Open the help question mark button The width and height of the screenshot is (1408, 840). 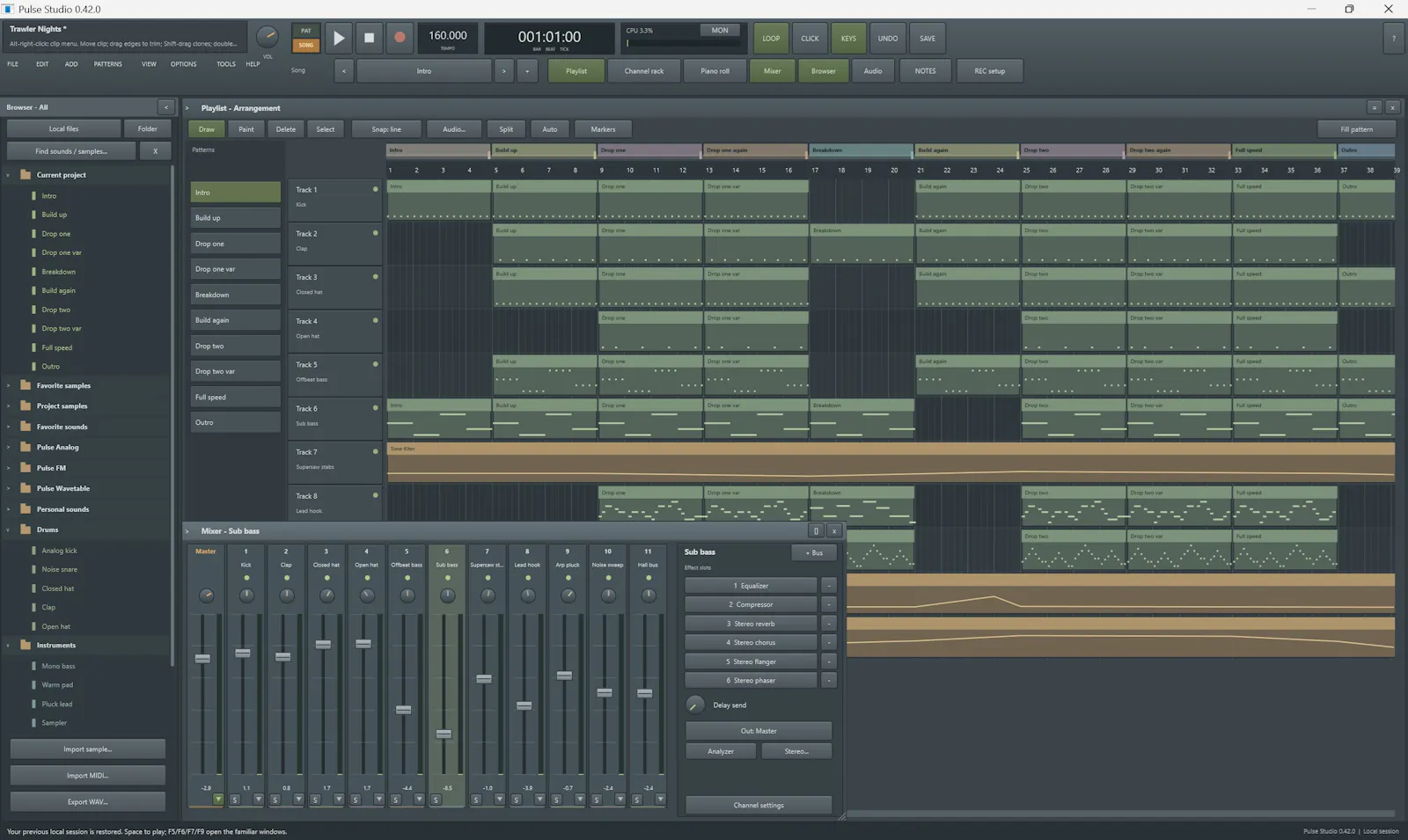click(x=1393, y=39)
